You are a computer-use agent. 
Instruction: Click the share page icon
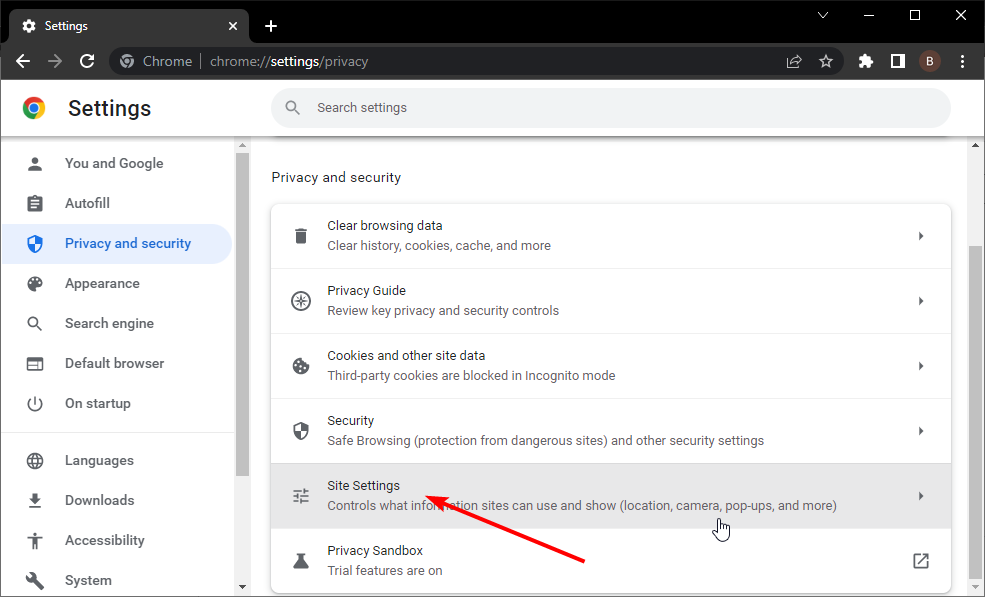(x=794, y=61)
